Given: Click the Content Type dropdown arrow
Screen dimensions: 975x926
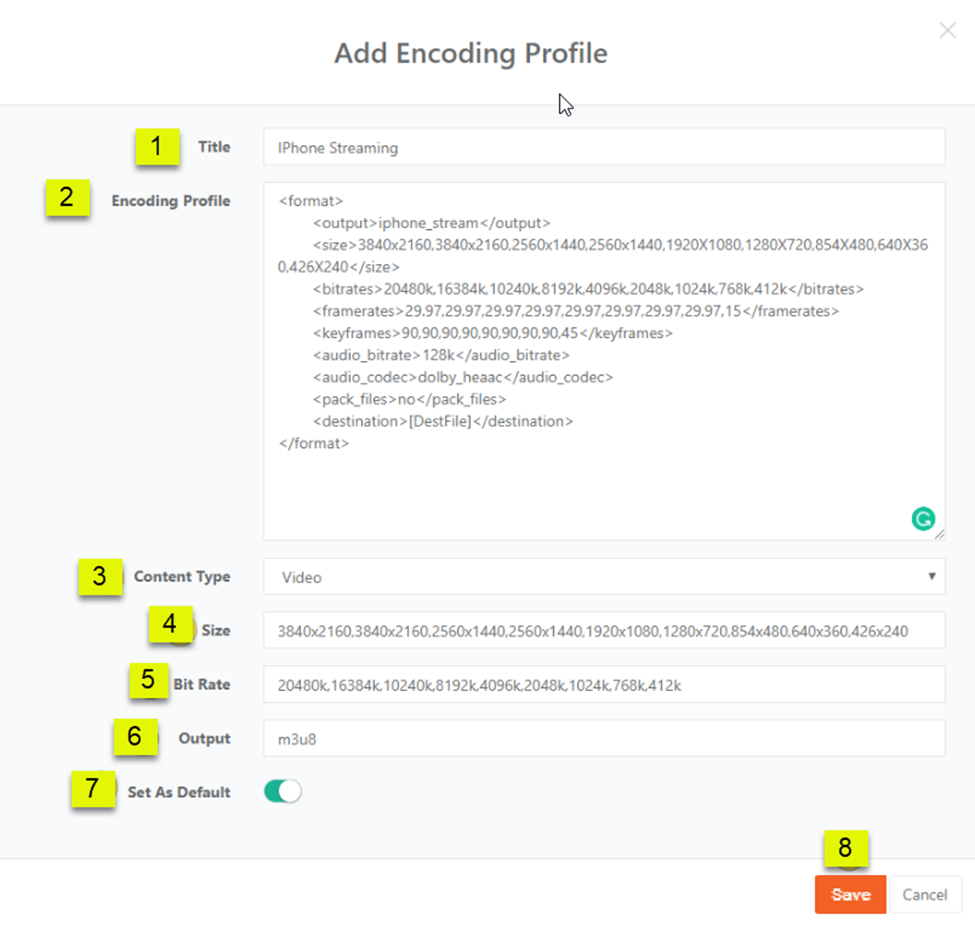Looking at the screenshot, I should (932, 577).
